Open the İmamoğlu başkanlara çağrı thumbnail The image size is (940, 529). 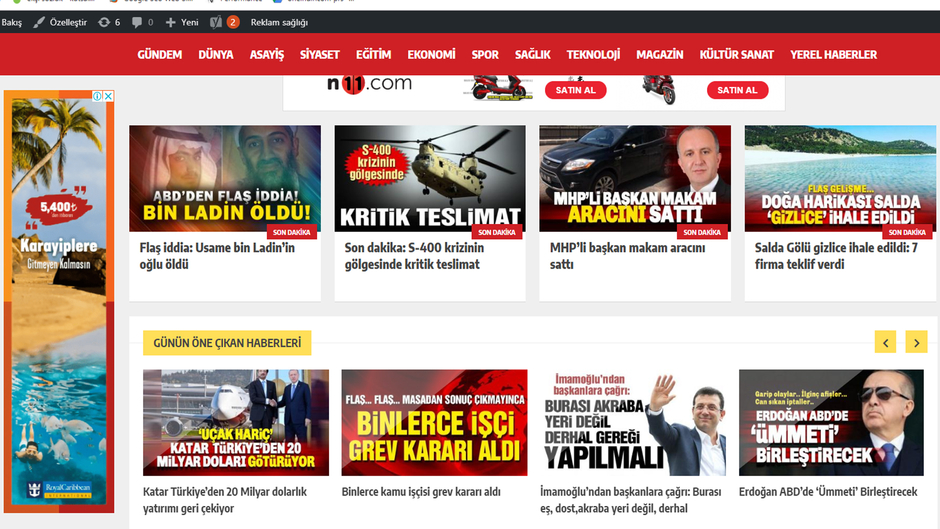(633, 423)
